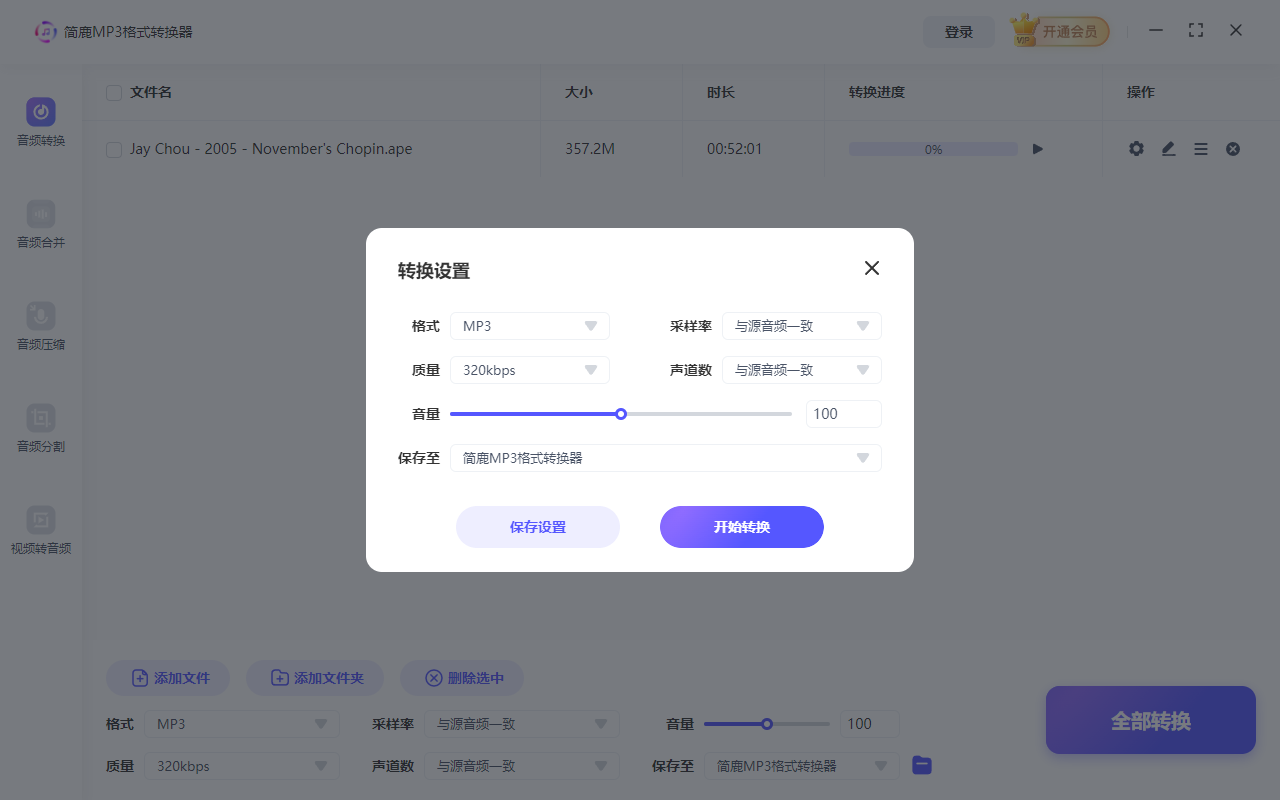Viewport: 1280px width, 800px height.
Task: Switch to 音频分割 mode
Action: (40, 429)
